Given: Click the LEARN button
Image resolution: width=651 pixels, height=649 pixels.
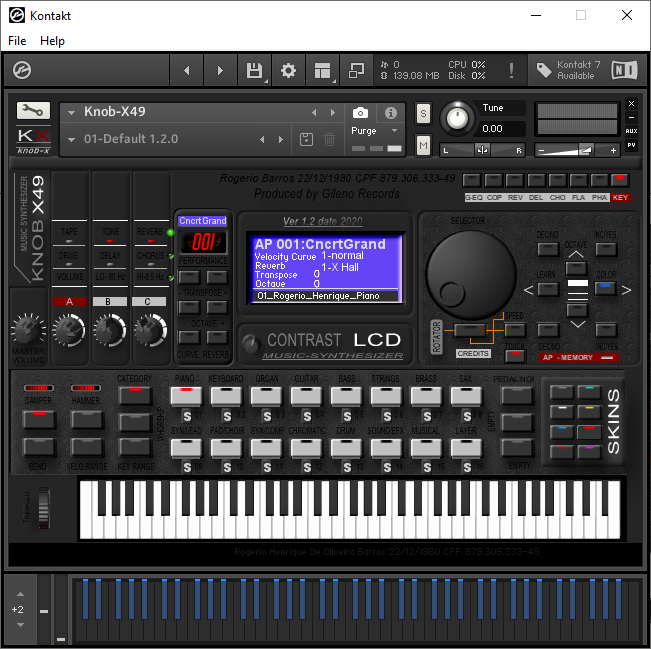Looking at the screenshot, I should (548, 289).
